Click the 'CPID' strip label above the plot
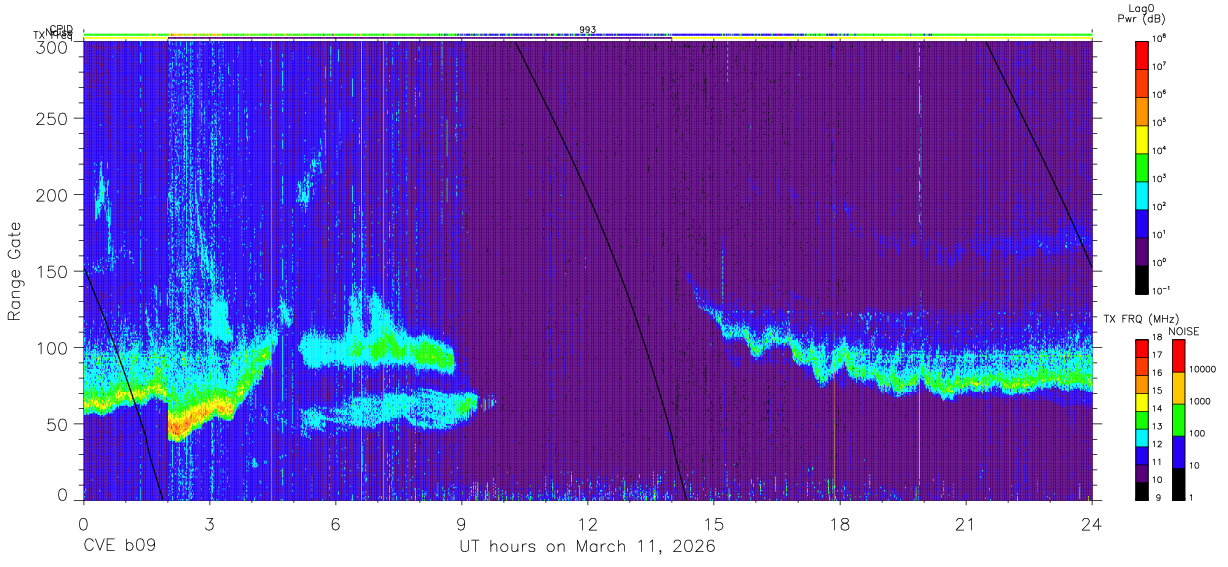 click(x=60, y=29)
